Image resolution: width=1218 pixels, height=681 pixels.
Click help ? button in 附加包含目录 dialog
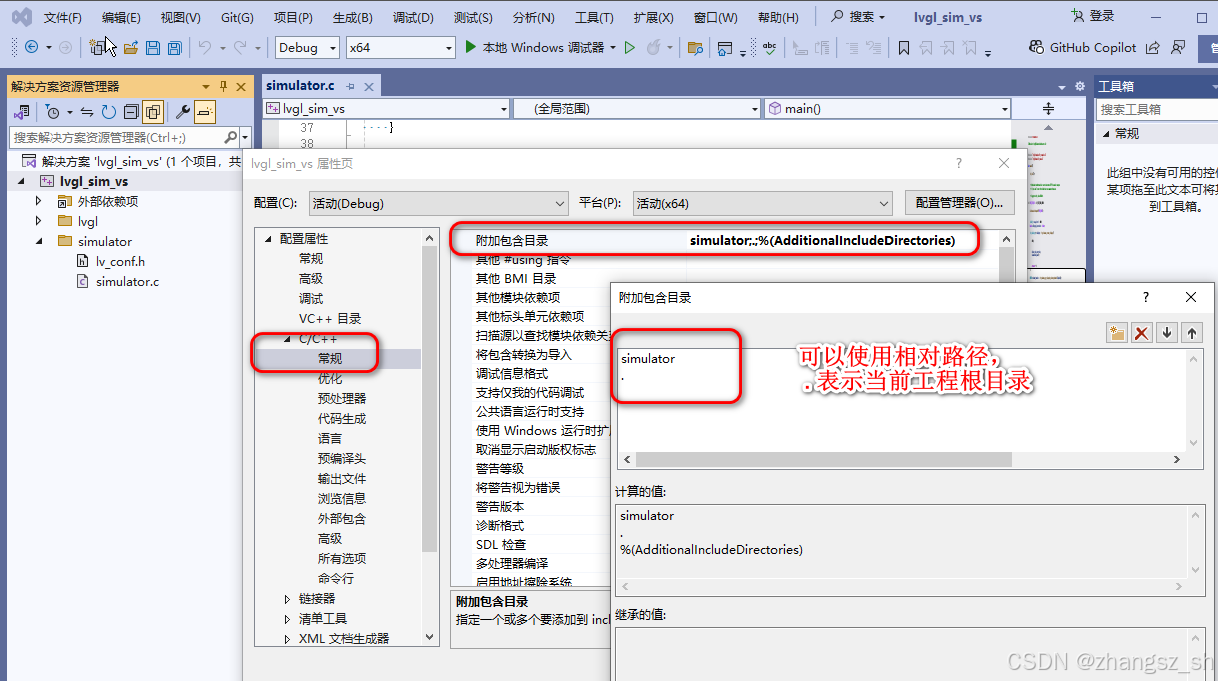click(1146, 298)
